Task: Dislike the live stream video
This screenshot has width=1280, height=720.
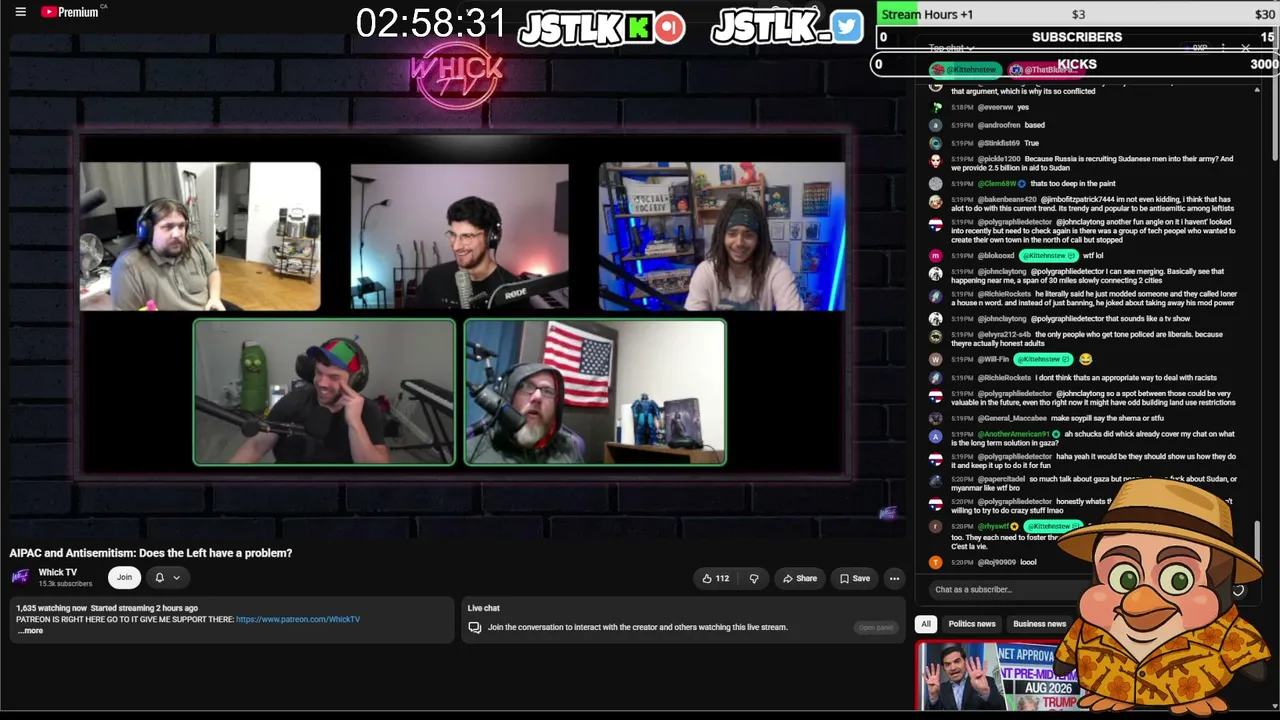Action: 754,578
